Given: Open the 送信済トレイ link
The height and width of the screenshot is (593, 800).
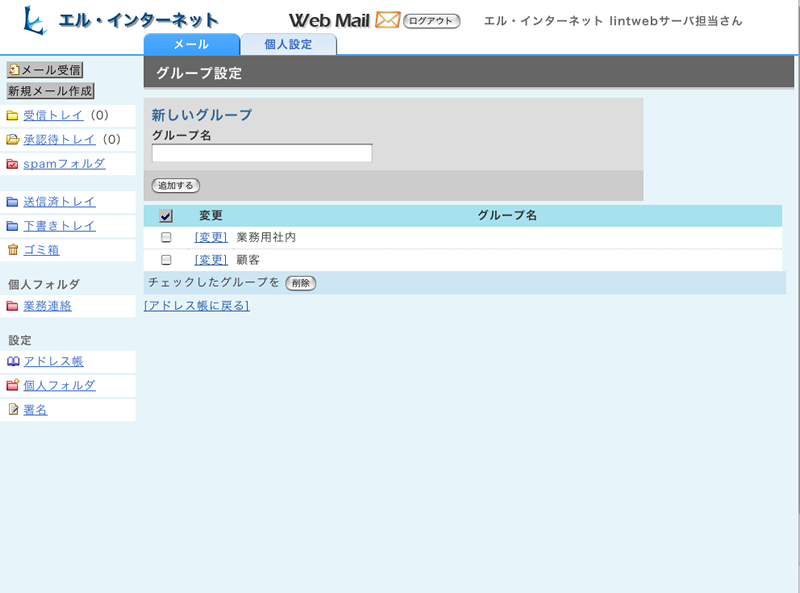Looking at the screenshot, I should point(59,202).
